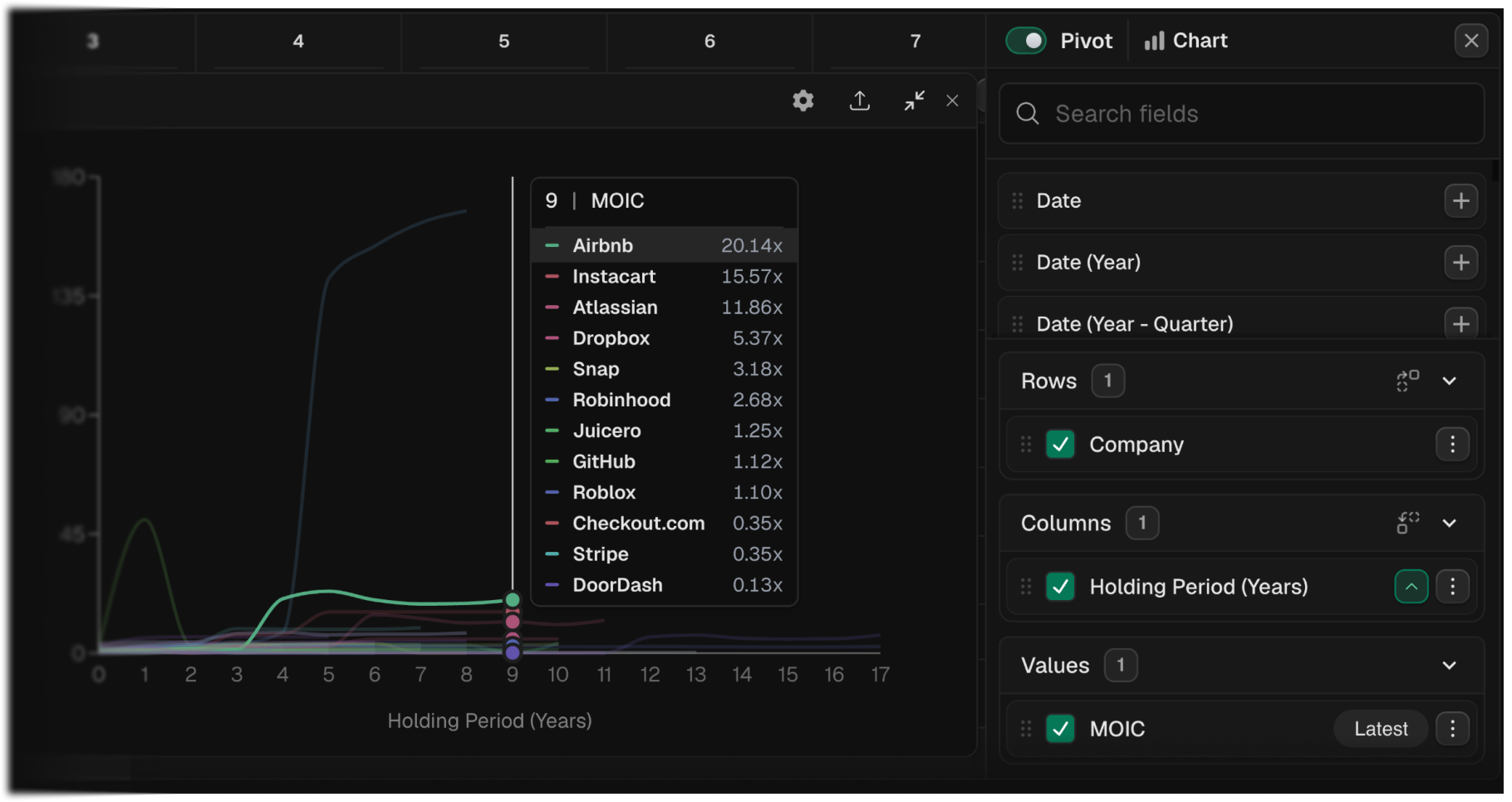The height and width of the screenshot is (802, 1512).
Task: Open the Company field options menu
Action: [1453, 444]
